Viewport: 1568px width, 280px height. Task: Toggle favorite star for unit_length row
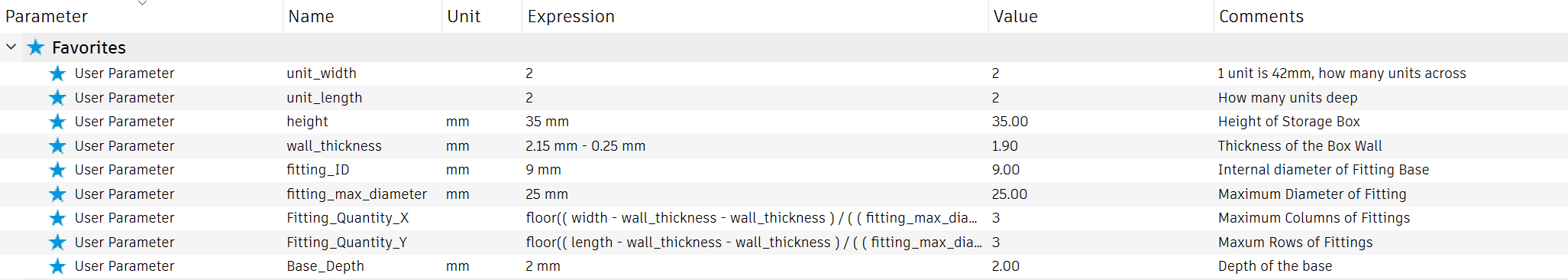57,98
